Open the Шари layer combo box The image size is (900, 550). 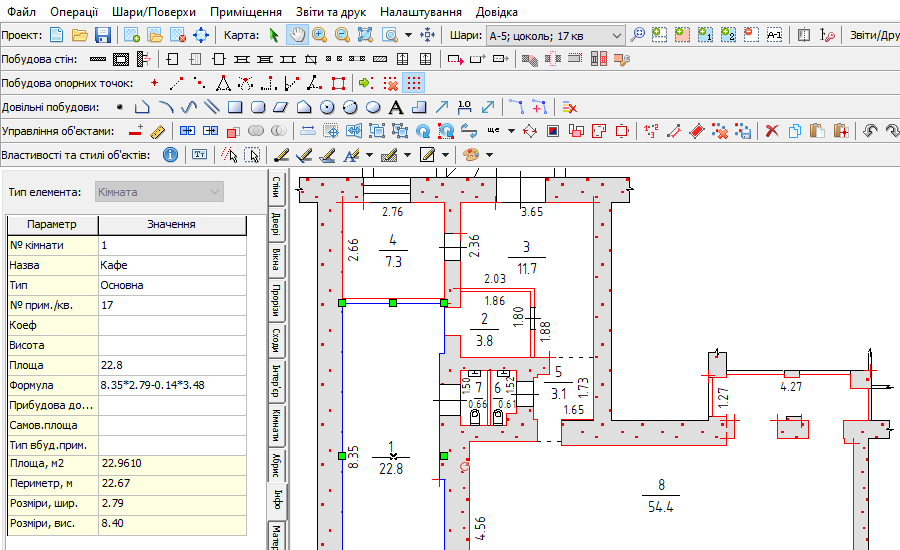point(555,36)
